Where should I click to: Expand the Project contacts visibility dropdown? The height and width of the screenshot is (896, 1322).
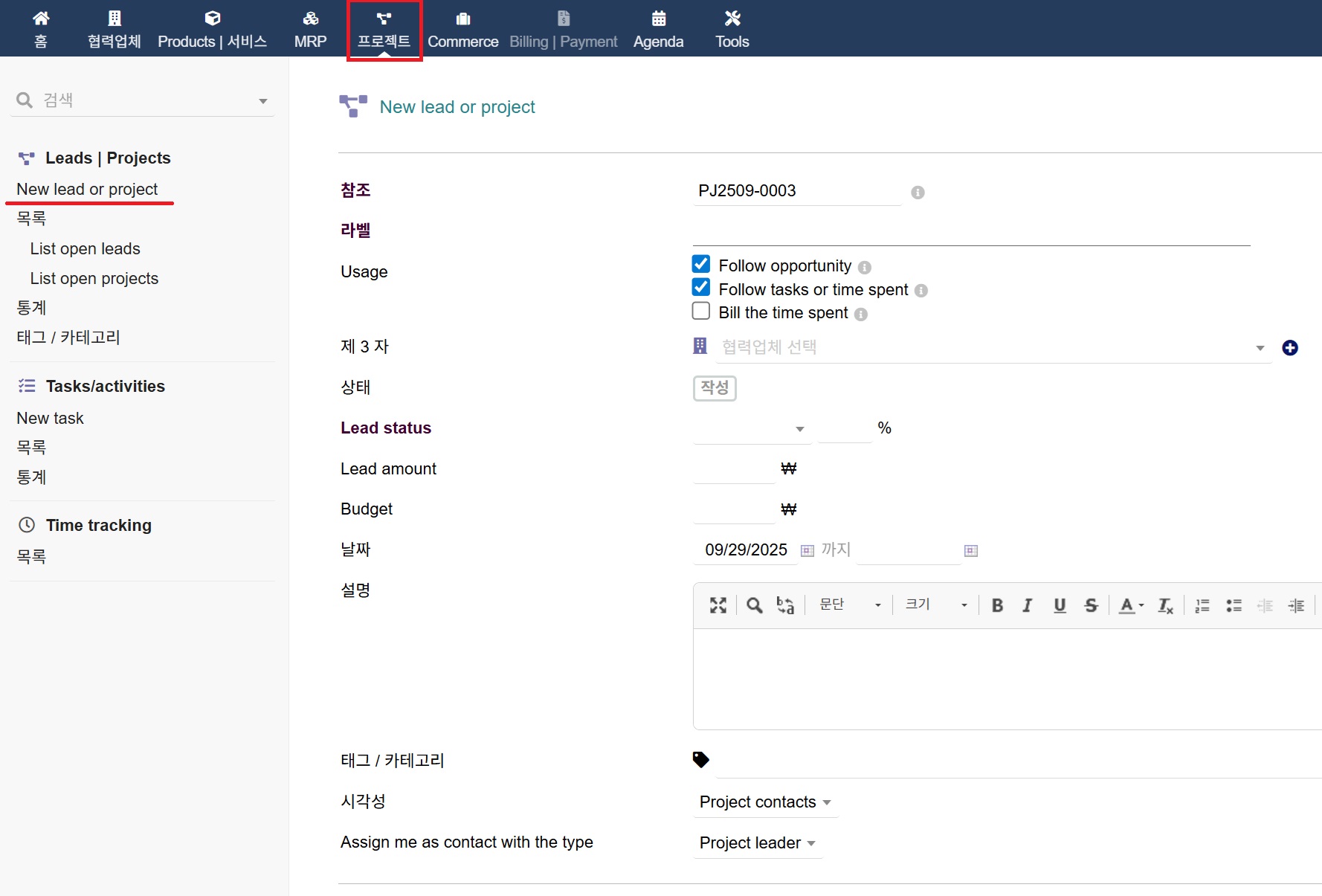(764, 802)
